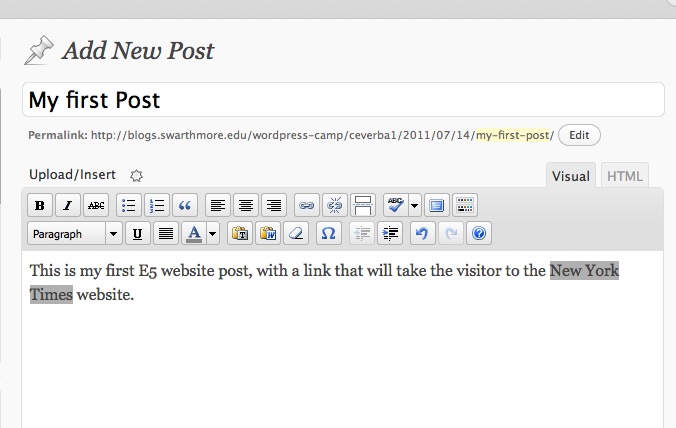Click Edit next to the permalink
The height and width of the screenshot is (428, 676).
tap(579, 135)
